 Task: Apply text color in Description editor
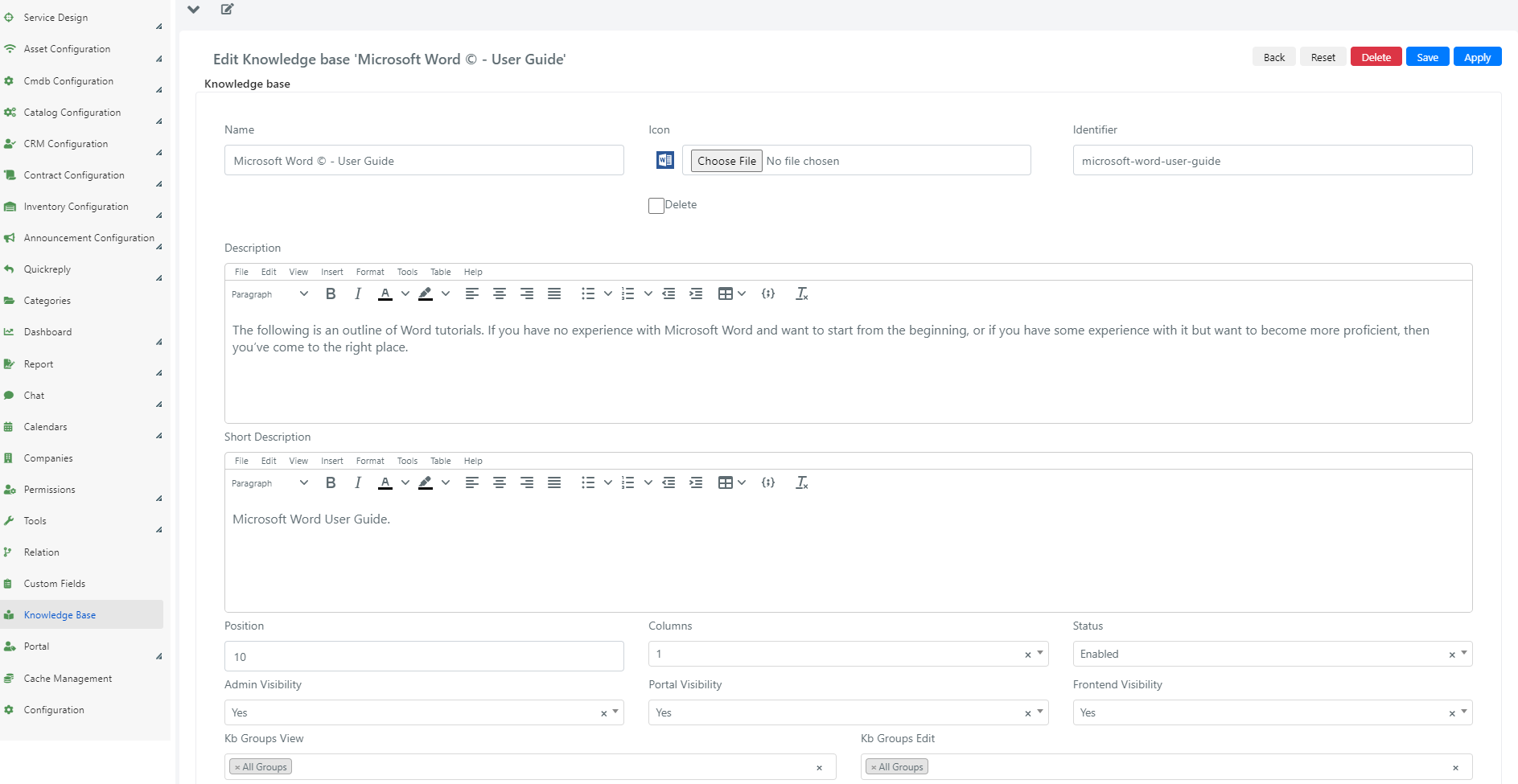point(385,294)
